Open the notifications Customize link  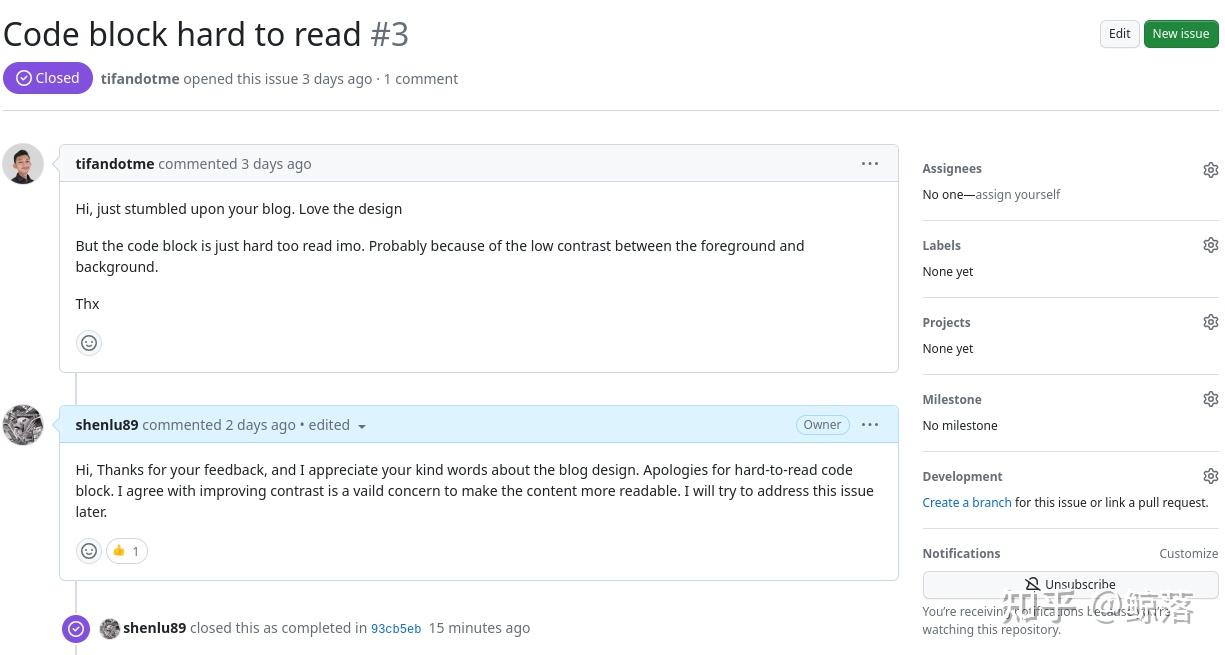pyautogui.click(x=1188, y=553)
